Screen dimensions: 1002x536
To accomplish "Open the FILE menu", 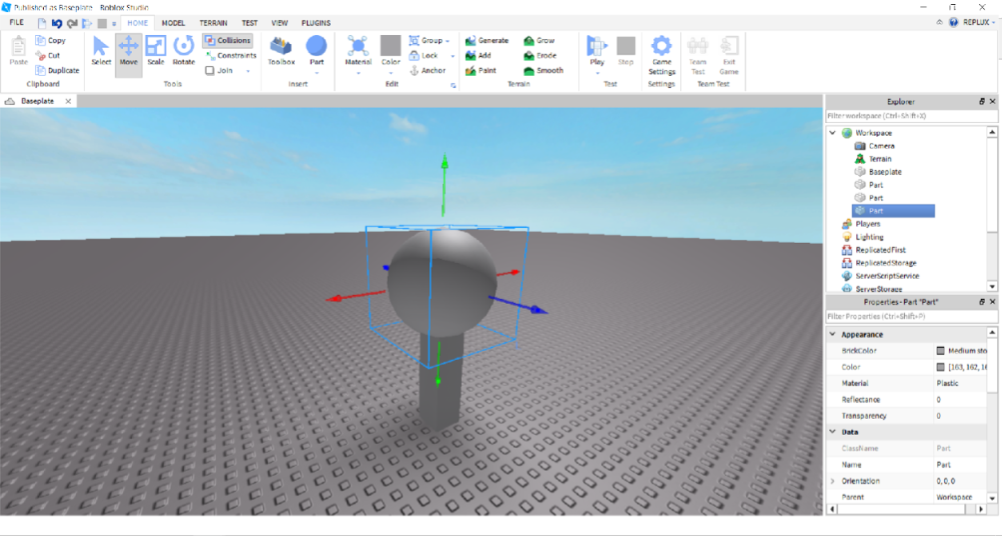I will click(x=17, y=22).
